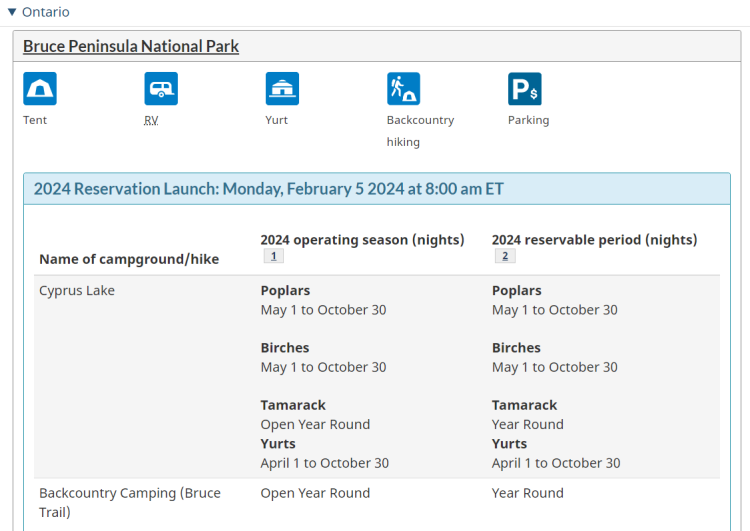Click the Tent text label

(35, 120)
